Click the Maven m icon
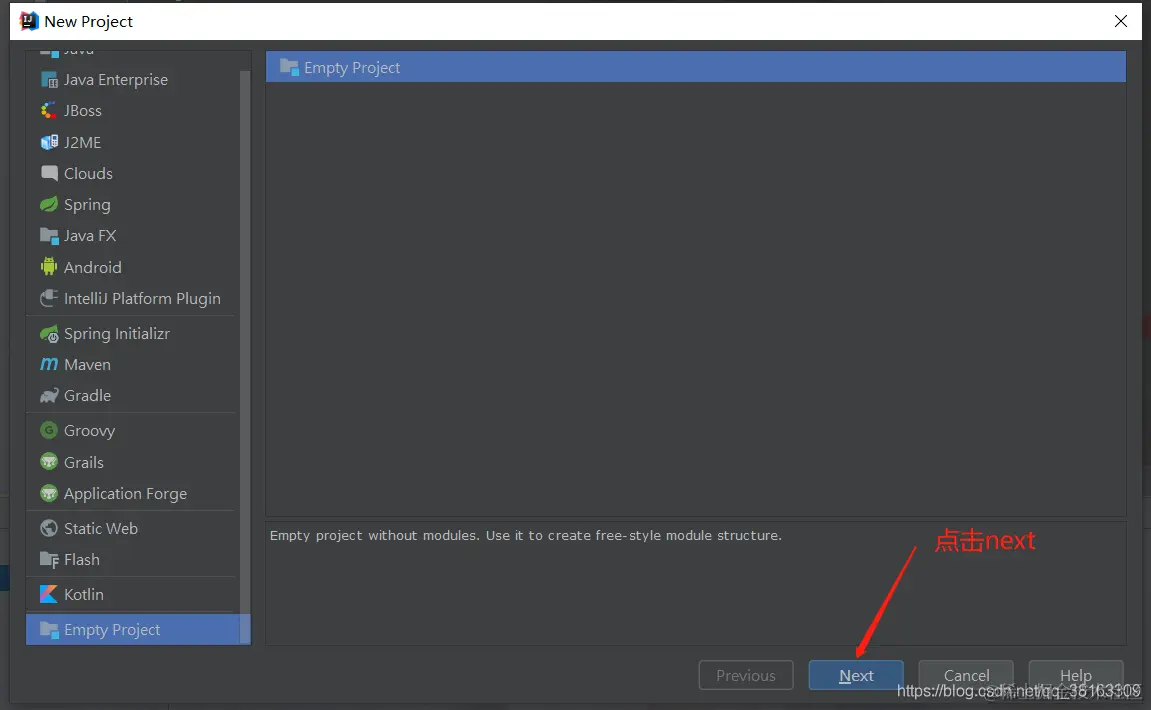Screen dimensions: 1151x710 click(x=49, y=364)
